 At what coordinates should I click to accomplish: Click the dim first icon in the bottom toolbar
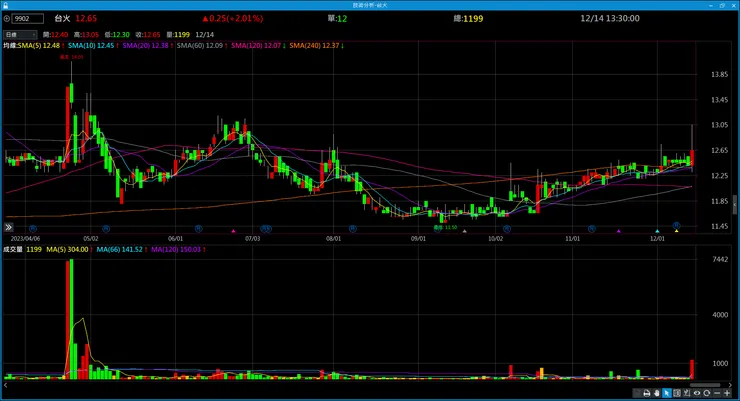(x=637, y=393)
